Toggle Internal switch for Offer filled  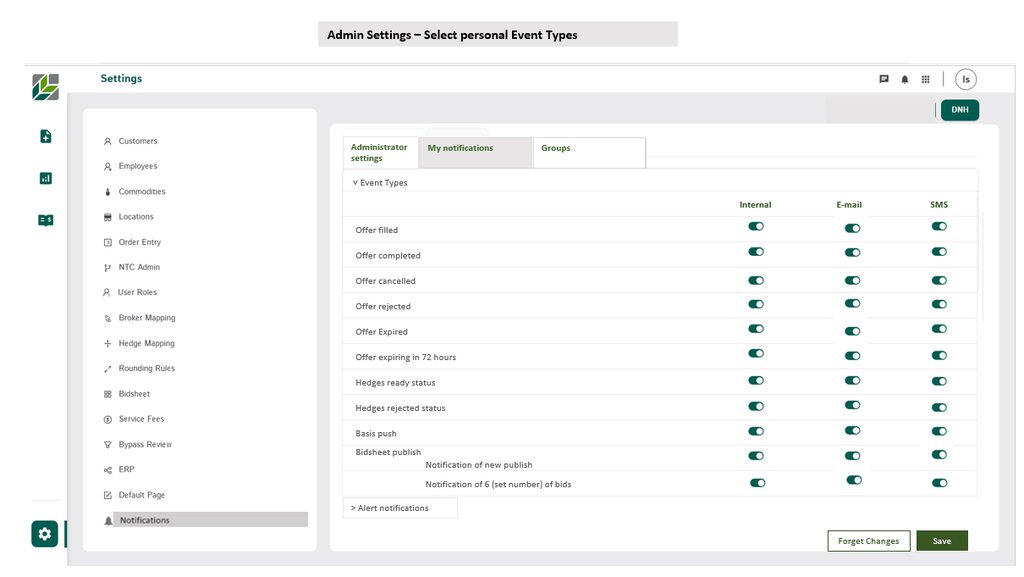click(756, 227)
